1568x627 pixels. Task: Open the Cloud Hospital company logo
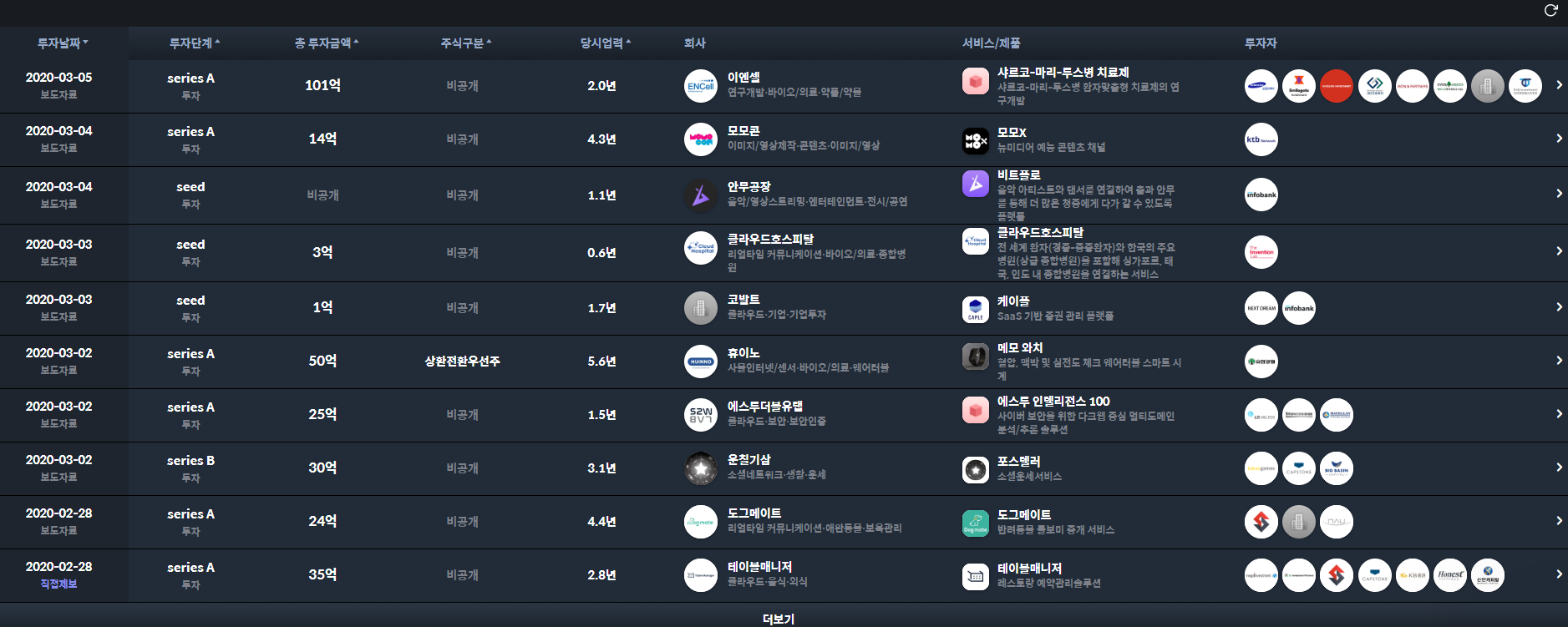point(701,248)
